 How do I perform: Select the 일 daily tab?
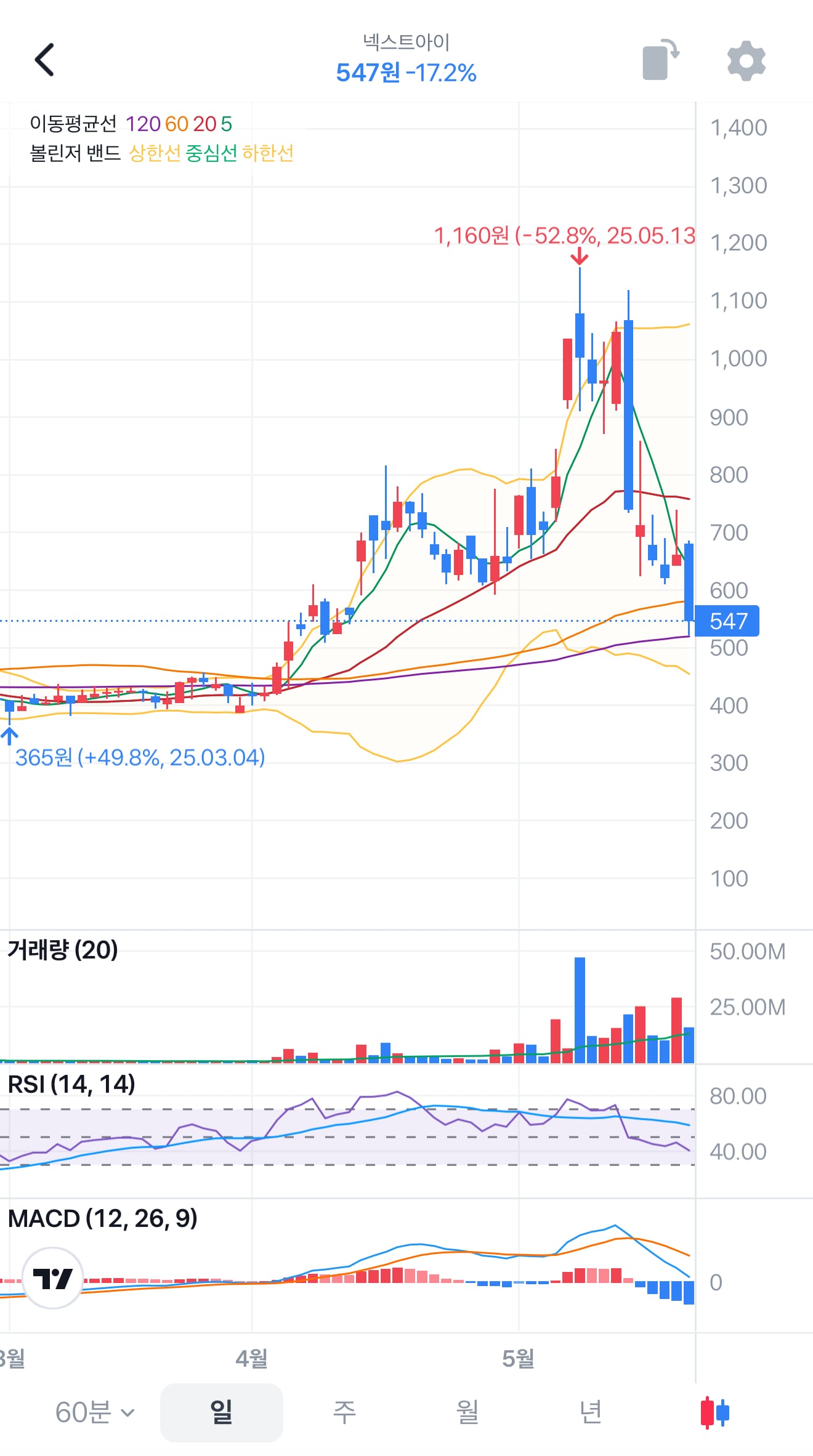222,1412
